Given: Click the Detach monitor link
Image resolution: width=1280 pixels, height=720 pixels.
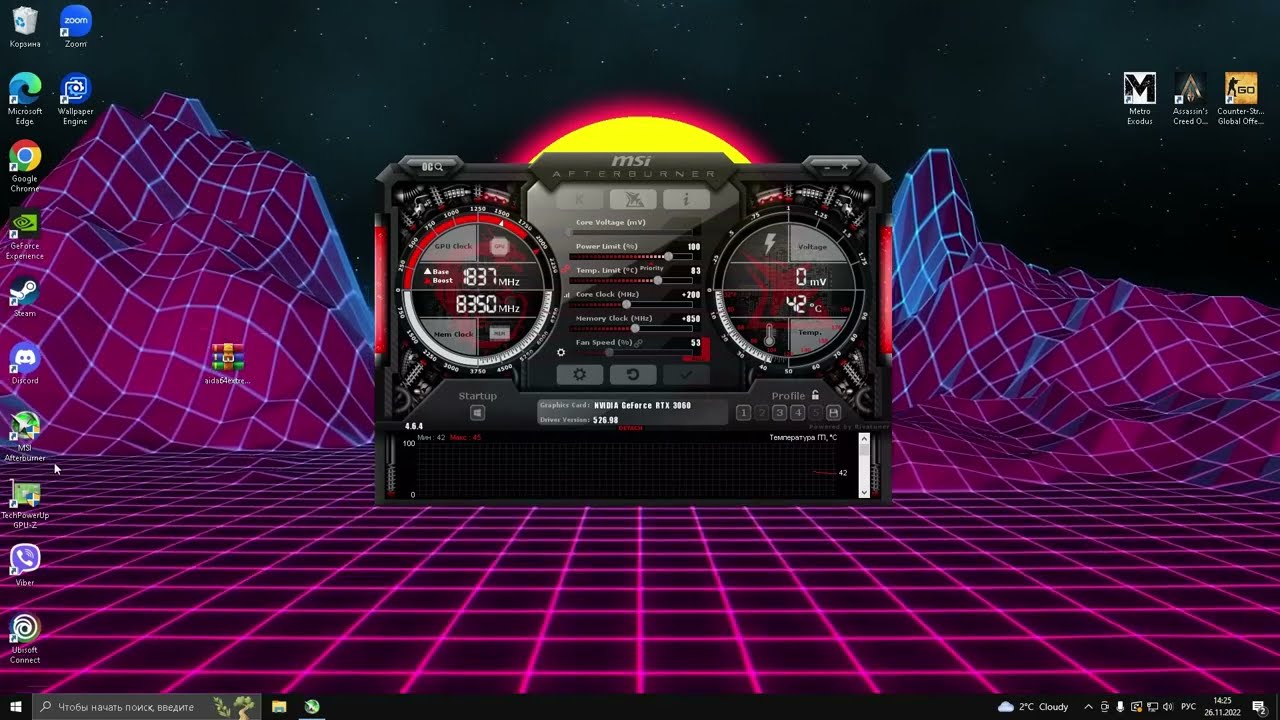Looking at the screenshot, I should pyautogui.click(x=630, y=428).
